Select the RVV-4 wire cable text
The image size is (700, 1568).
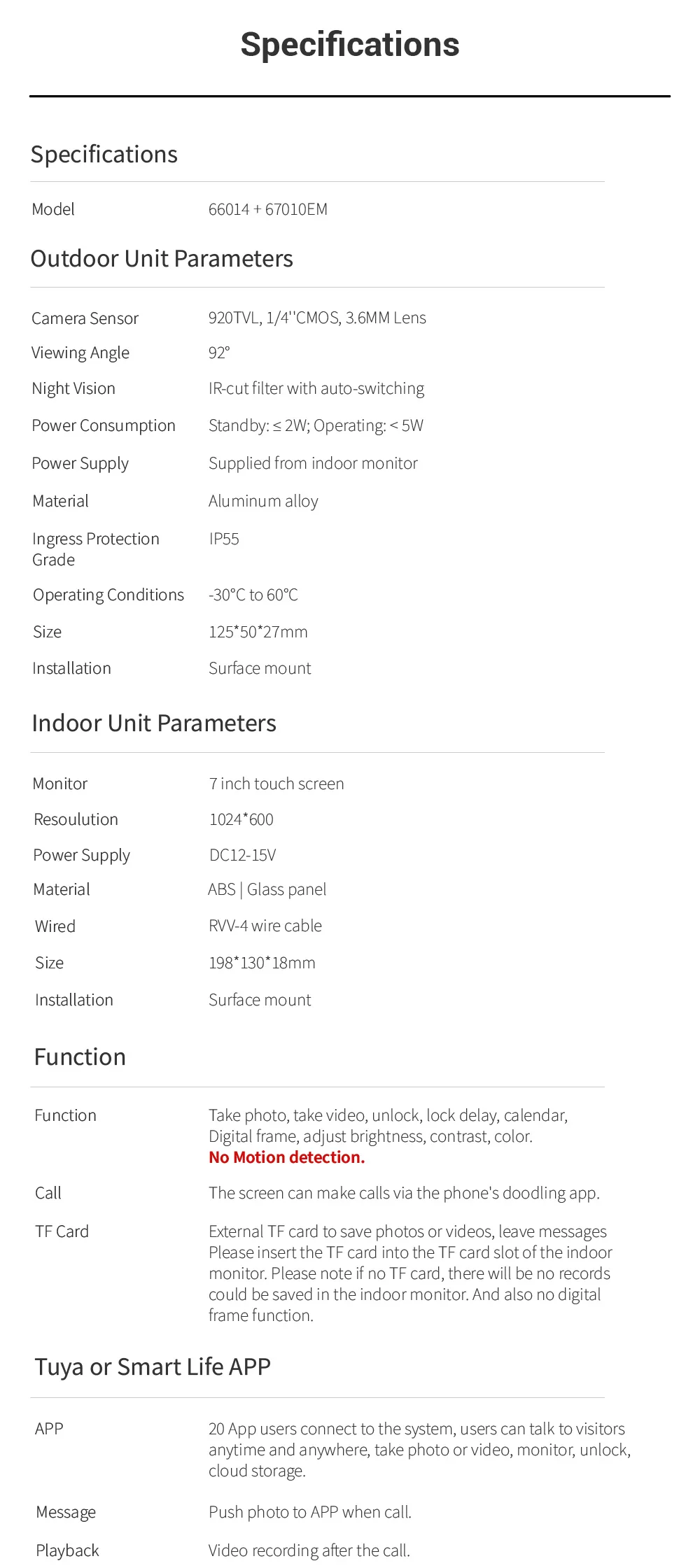click(265, 926)
